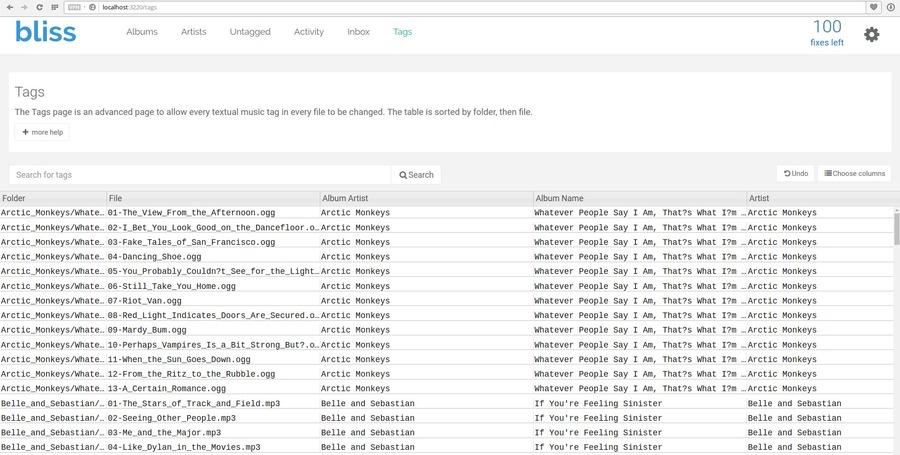Click the Album Artist column header

point(426,198)
